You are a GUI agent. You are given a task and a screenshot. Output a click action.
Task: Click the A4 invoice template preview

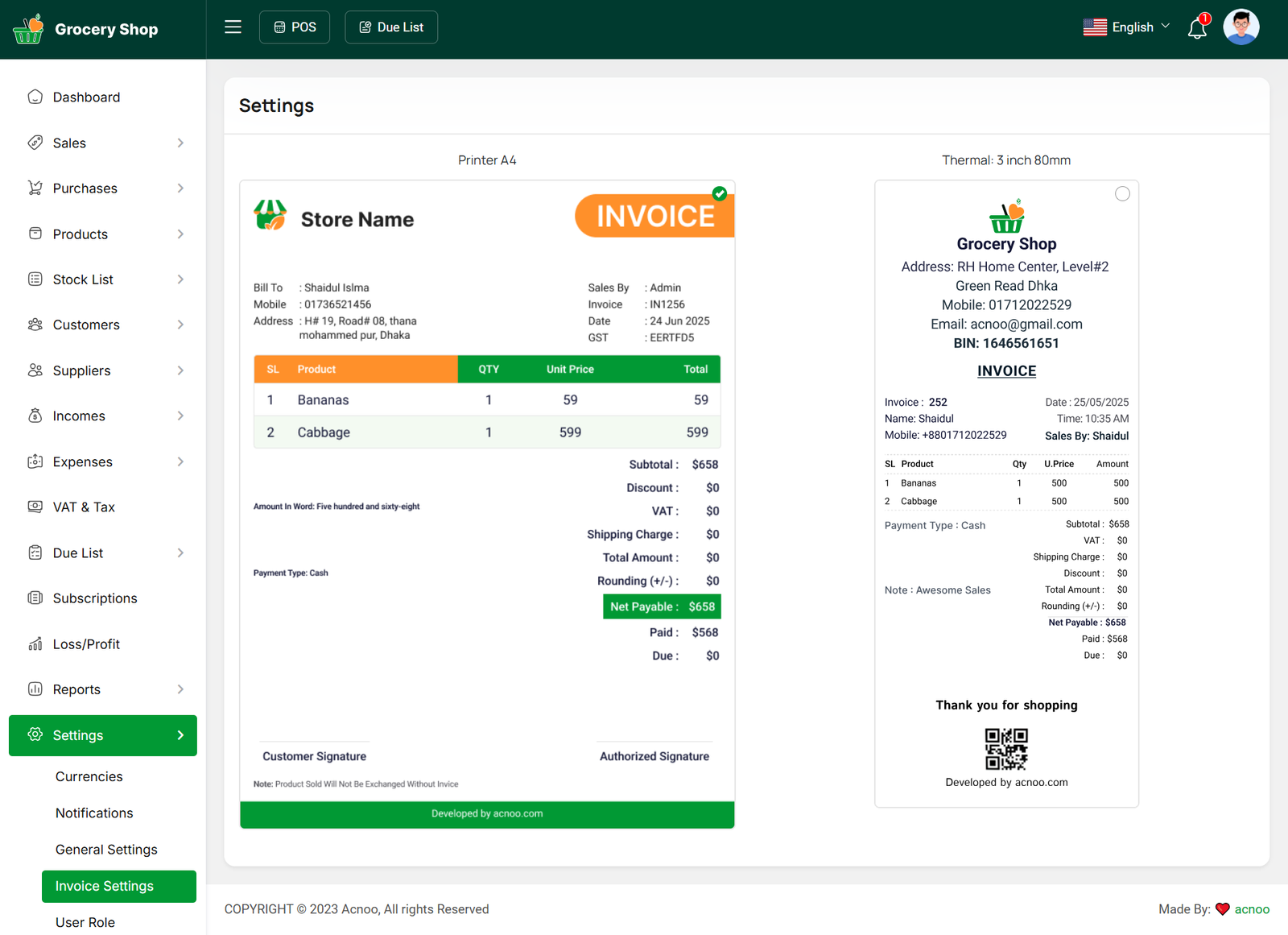(487, 504)
